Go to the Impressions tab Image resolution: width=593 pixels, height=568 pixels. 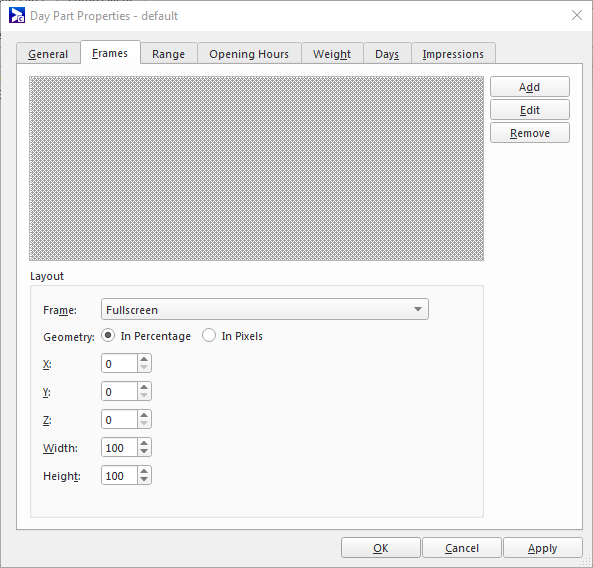pyautogui.click(x=453, y=54)
